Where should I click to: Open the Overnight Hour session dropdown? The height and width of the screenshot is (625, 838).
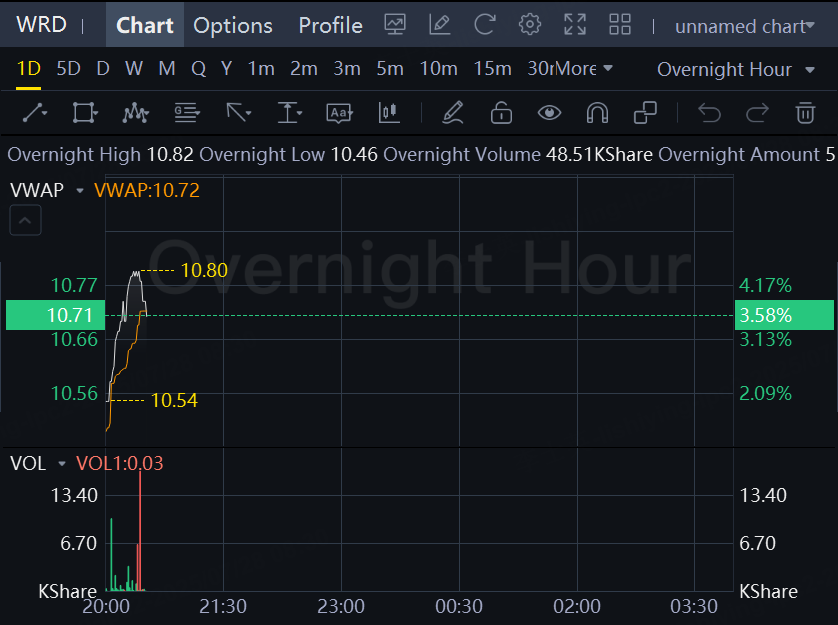[x=736, y=70]
